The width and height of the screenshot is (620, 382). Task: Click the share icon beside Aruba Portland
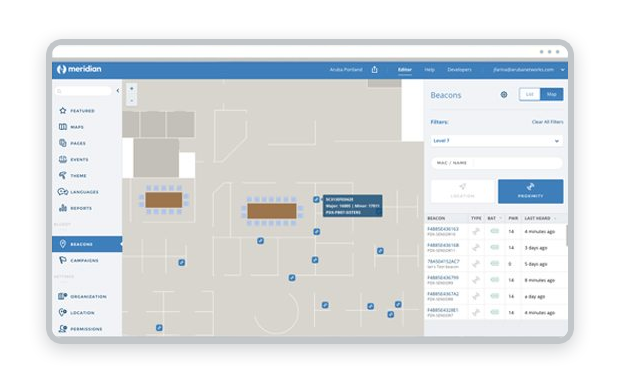coord(374,70)
